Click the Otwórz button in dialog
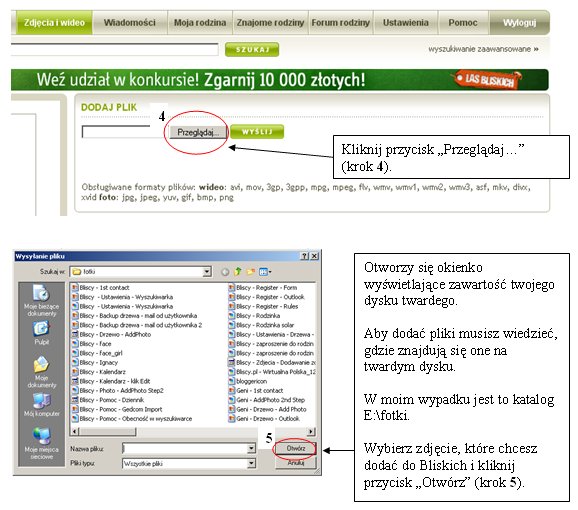Image resolution: width=578 pixels, height=510 pixels. click(296, 448)
